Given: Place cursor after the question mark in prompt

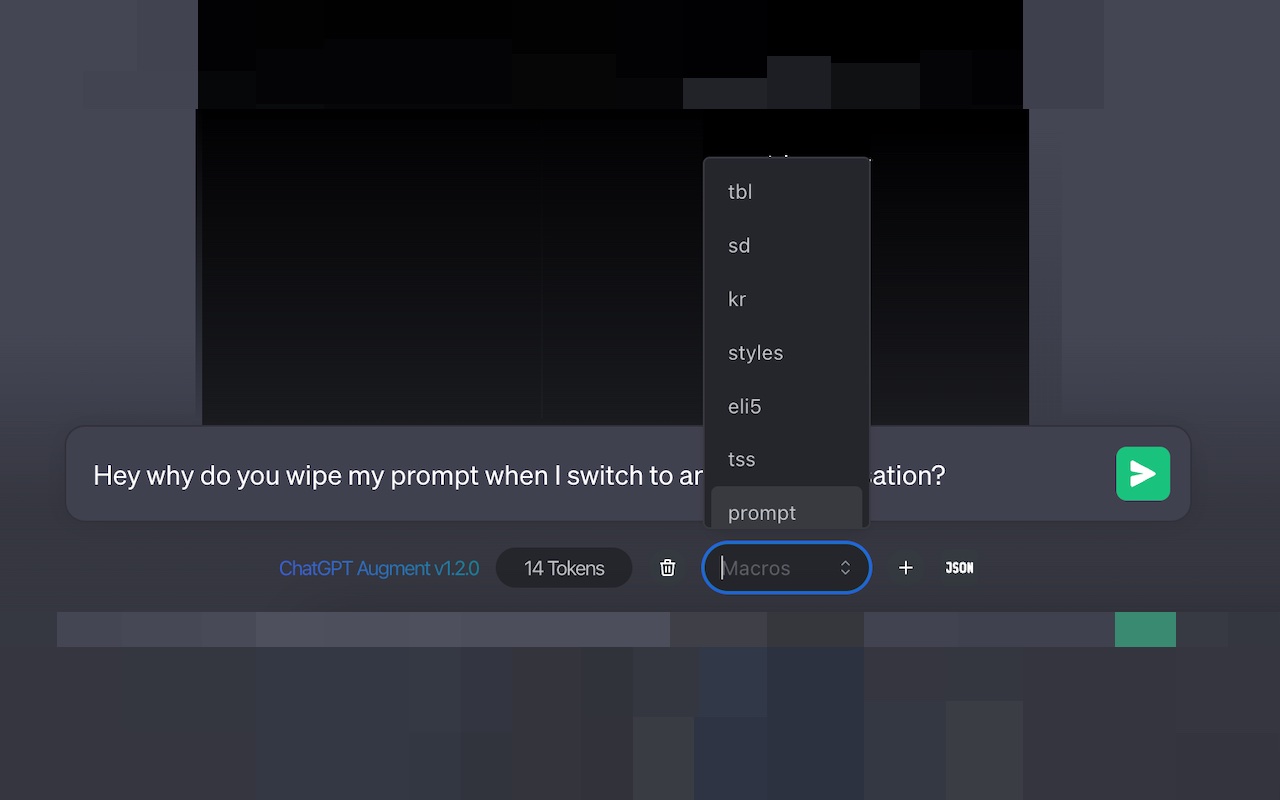Looking at the screenshot, I should pyautogui.click(x=948, y=475).
